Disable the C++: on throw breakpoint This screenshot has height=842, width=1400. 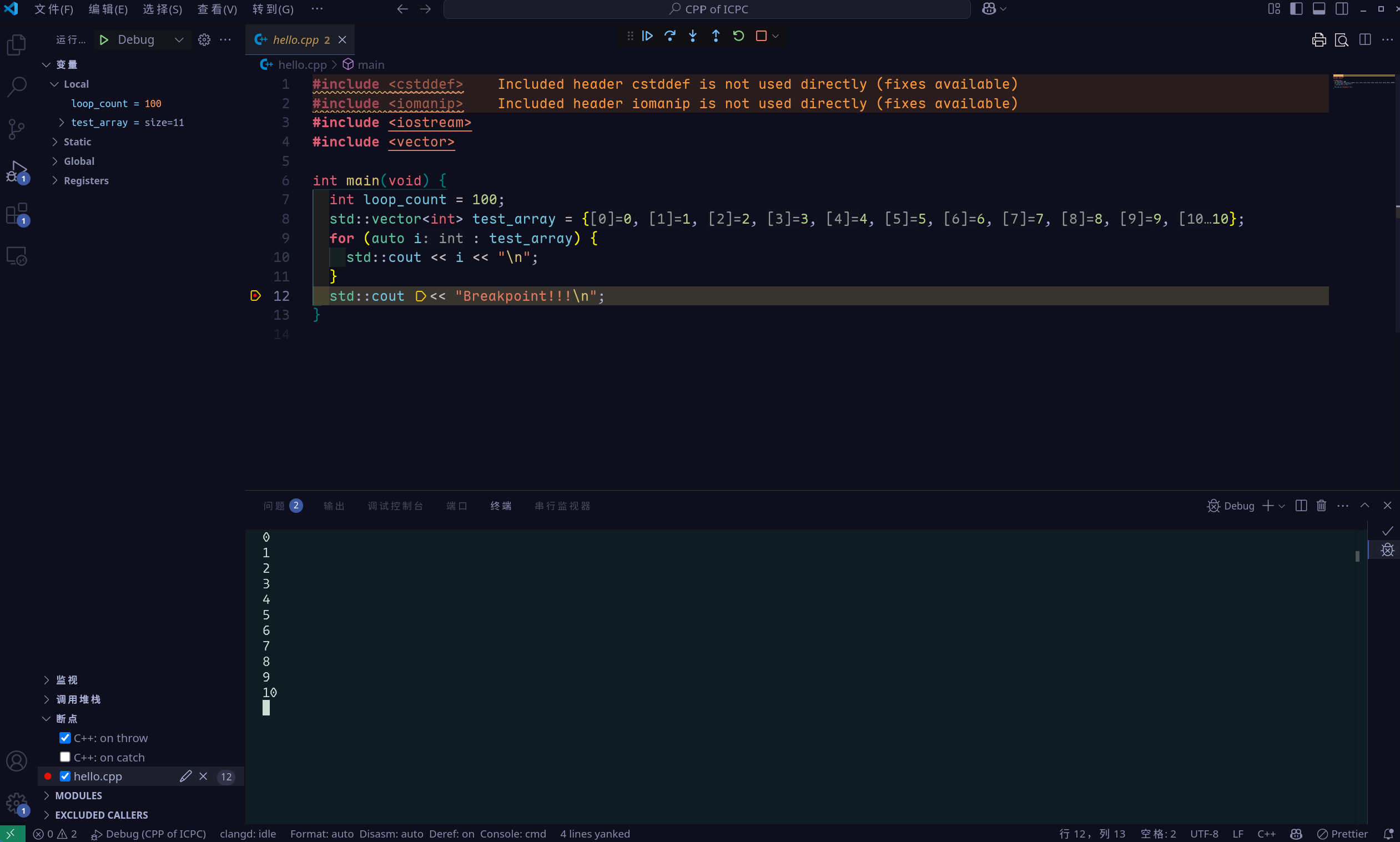point(65,738)
